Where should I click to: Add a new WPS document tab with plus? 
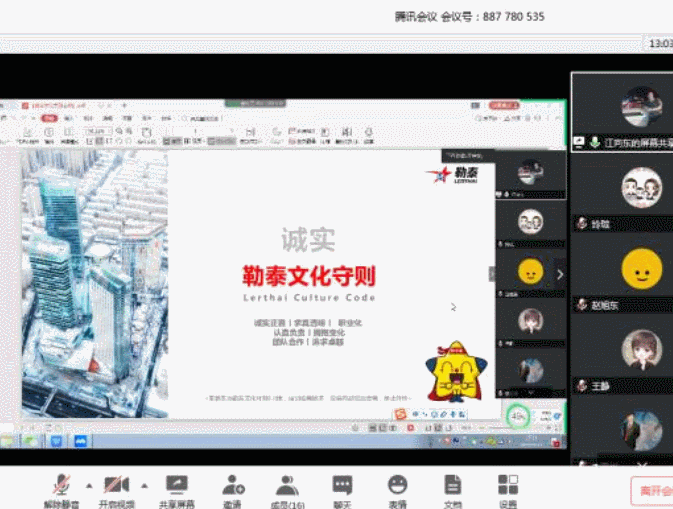pos(124,105)
